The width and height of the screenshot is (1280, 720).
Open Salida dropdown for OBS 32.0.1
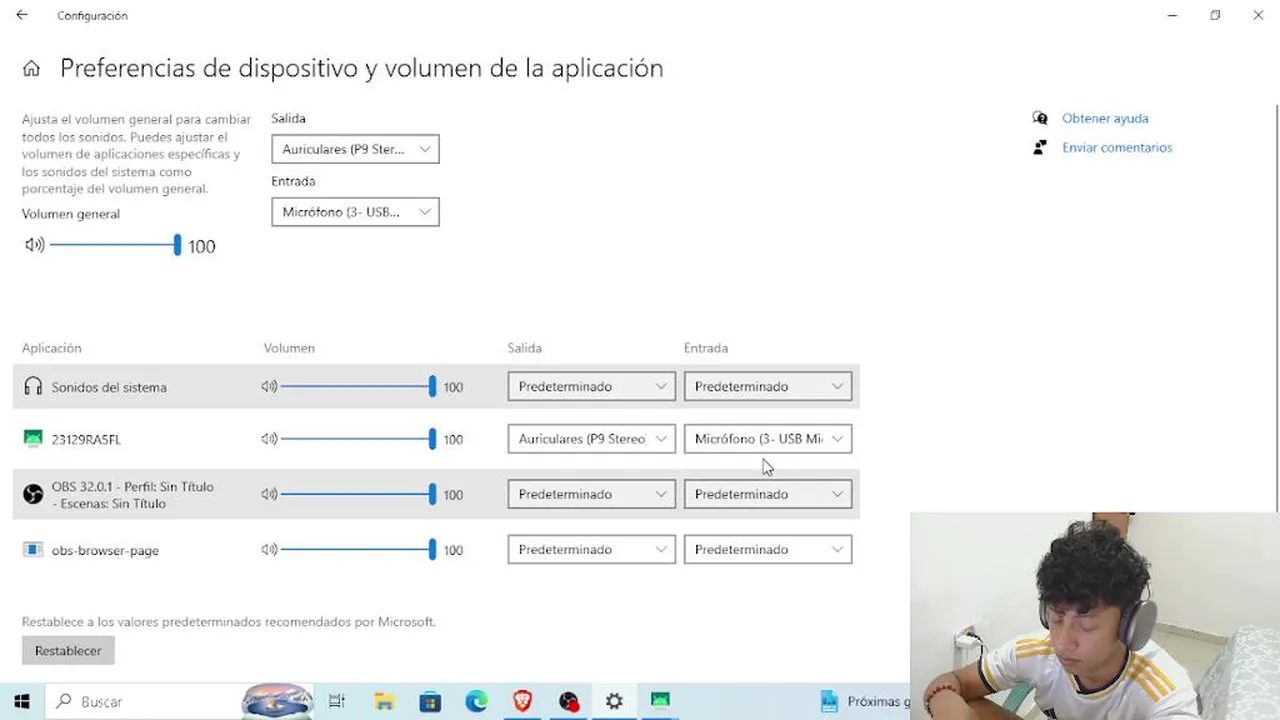pyautogui.click(x=592, y=494)
